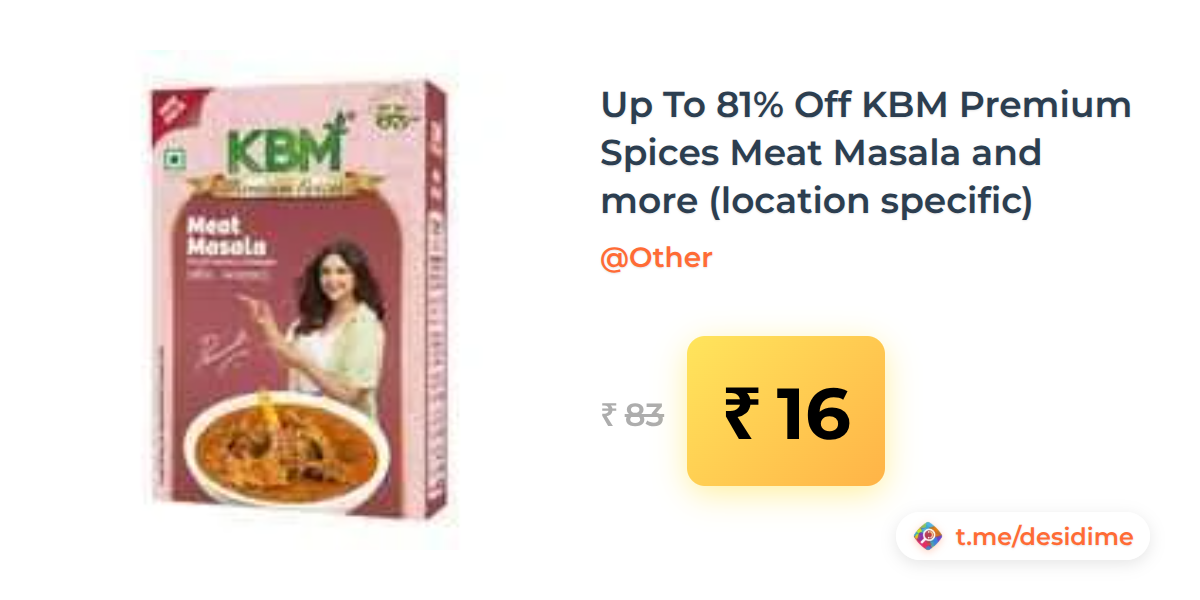
Task: Click the rupee symbol in the yellow badge
Action: (740, 414)
